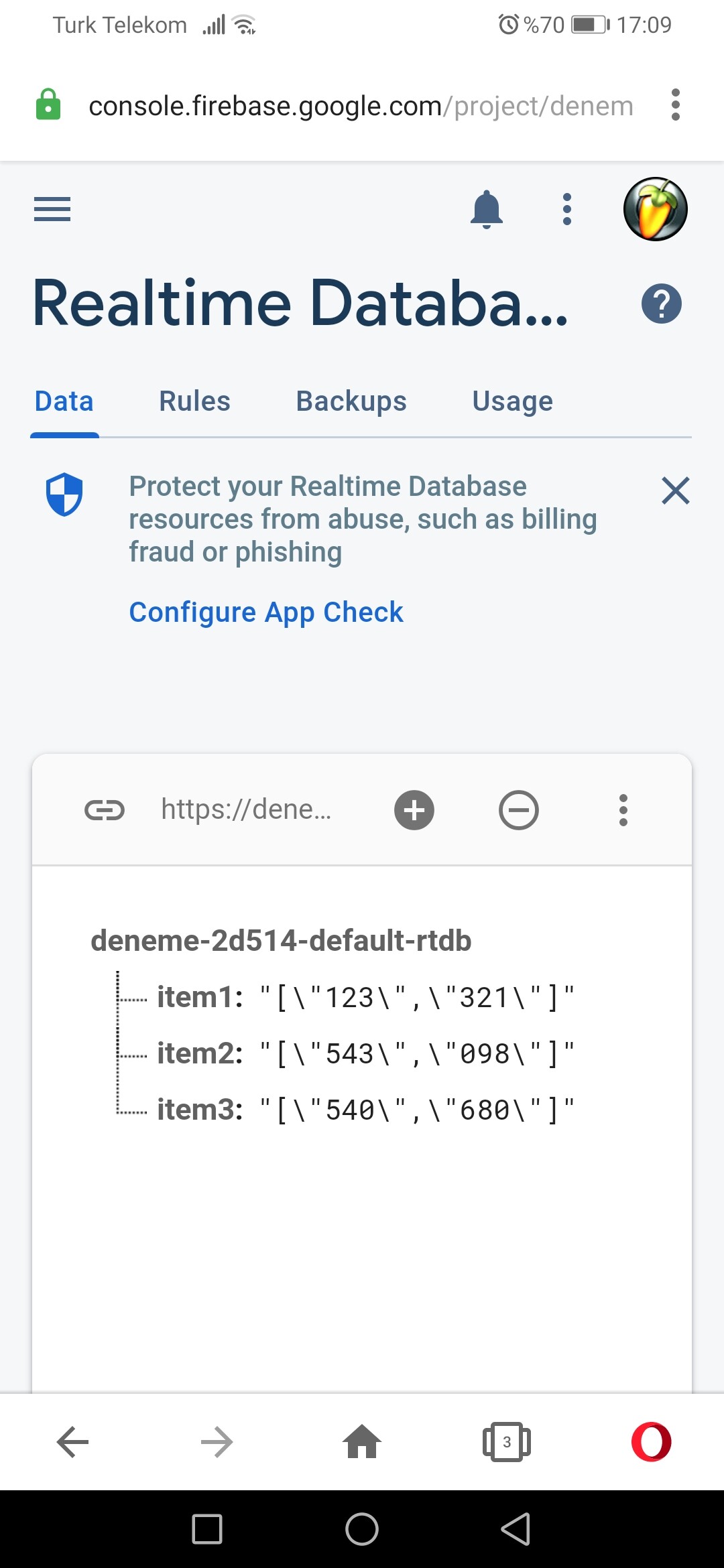
Task: Add a child with the plus icon
Action: [x=414, y=810]
